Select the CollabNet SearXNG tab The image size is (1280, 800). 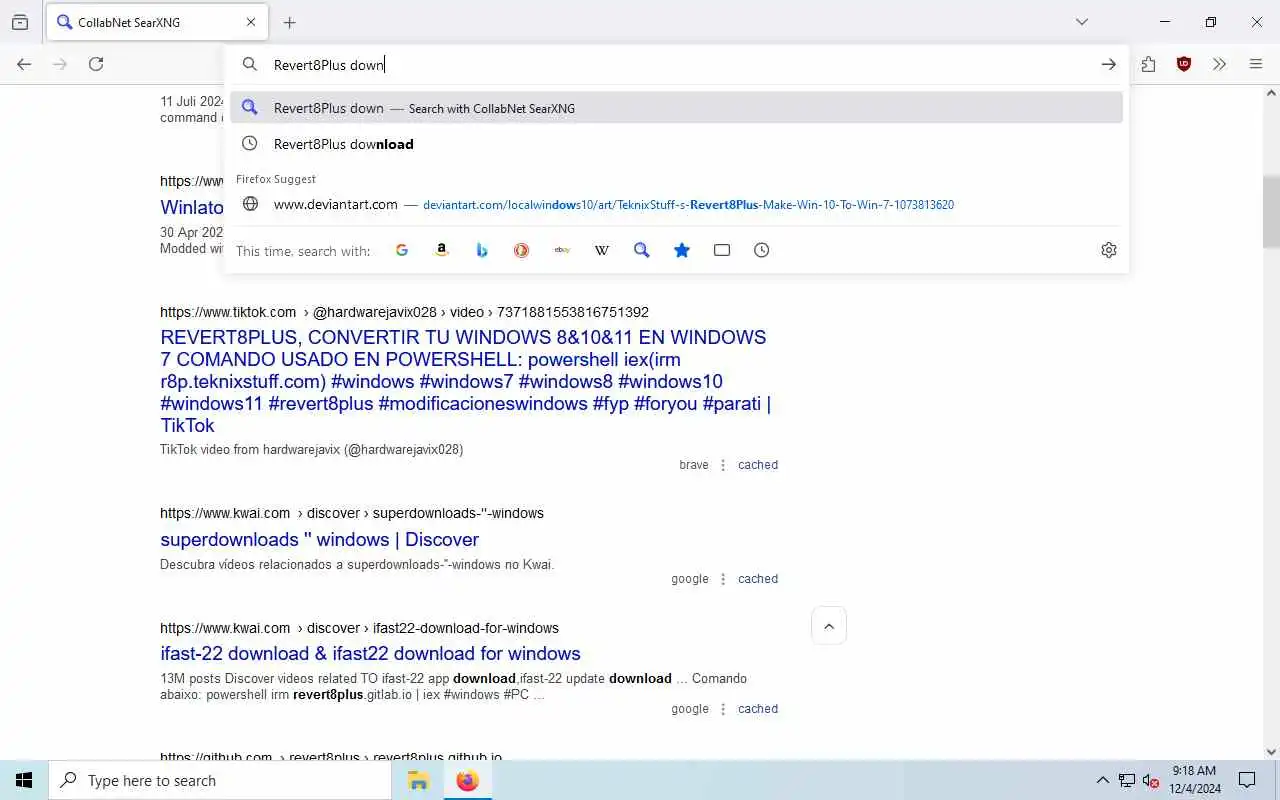point(156,22)
